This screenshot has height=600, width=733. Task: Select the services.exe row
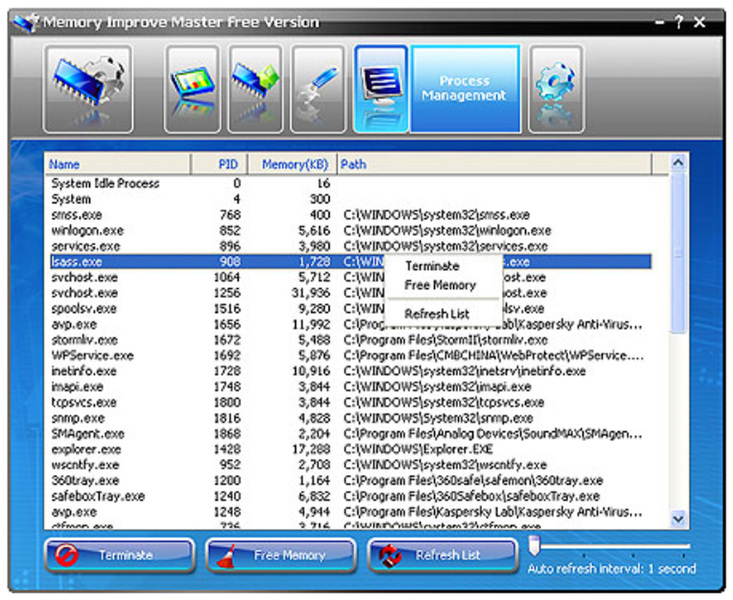[x=351, y=246]
